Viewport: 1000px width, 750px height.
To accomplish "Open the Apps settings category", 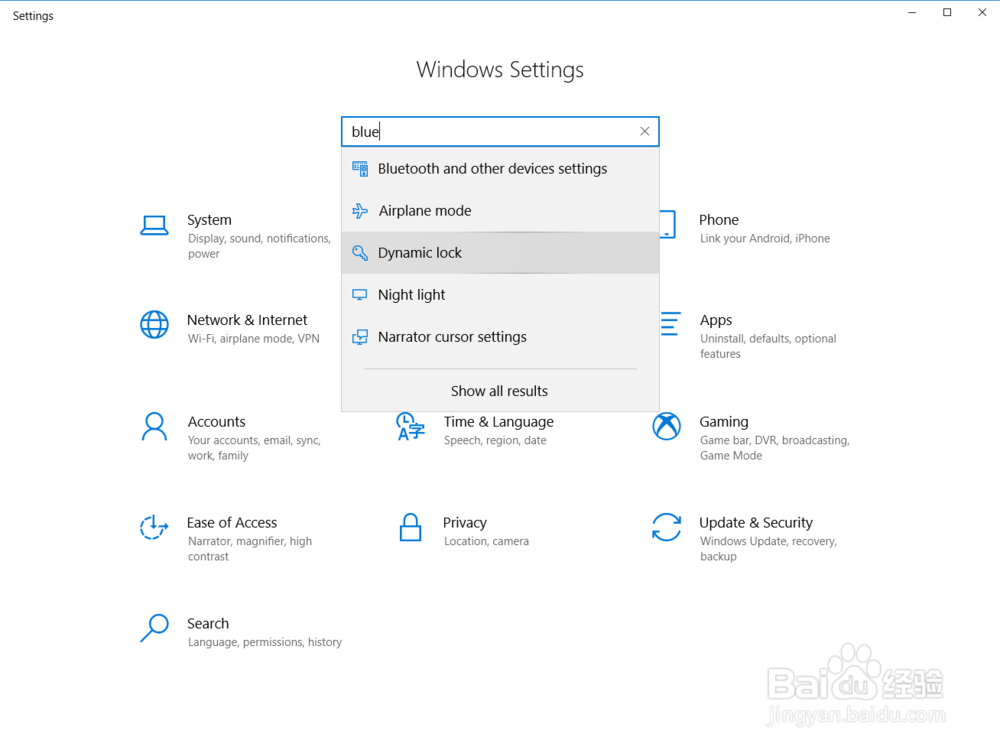I will tap(749, 335).
